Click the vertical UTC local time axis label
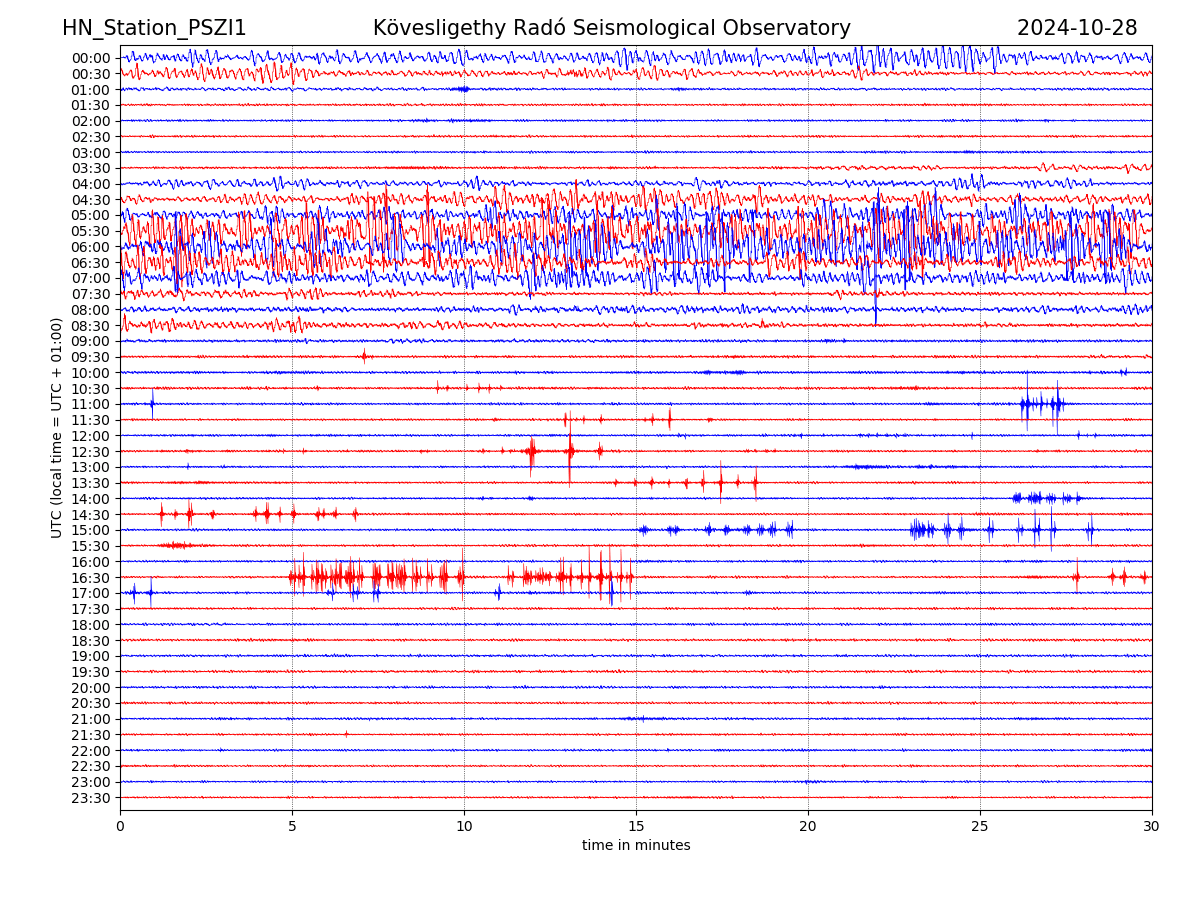This screenshot has width=1200, height=900. (x=57, y=427)
